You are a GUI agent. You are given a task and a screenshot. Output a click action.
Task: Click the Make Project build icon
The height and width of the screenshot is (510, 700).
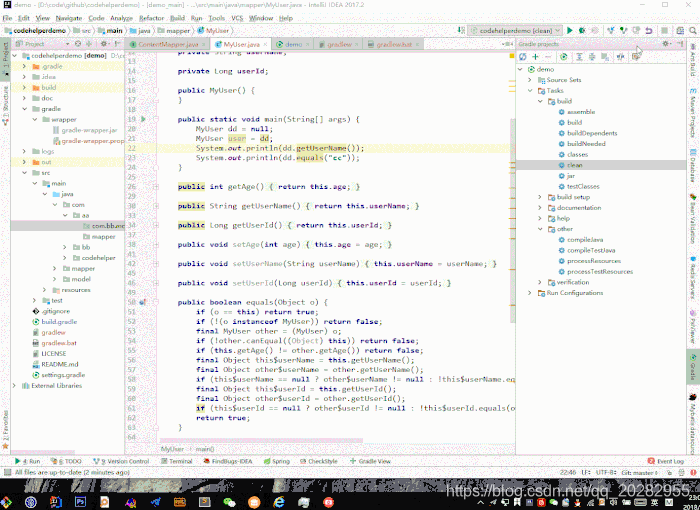pyautogui.click(x=461, y=30)
